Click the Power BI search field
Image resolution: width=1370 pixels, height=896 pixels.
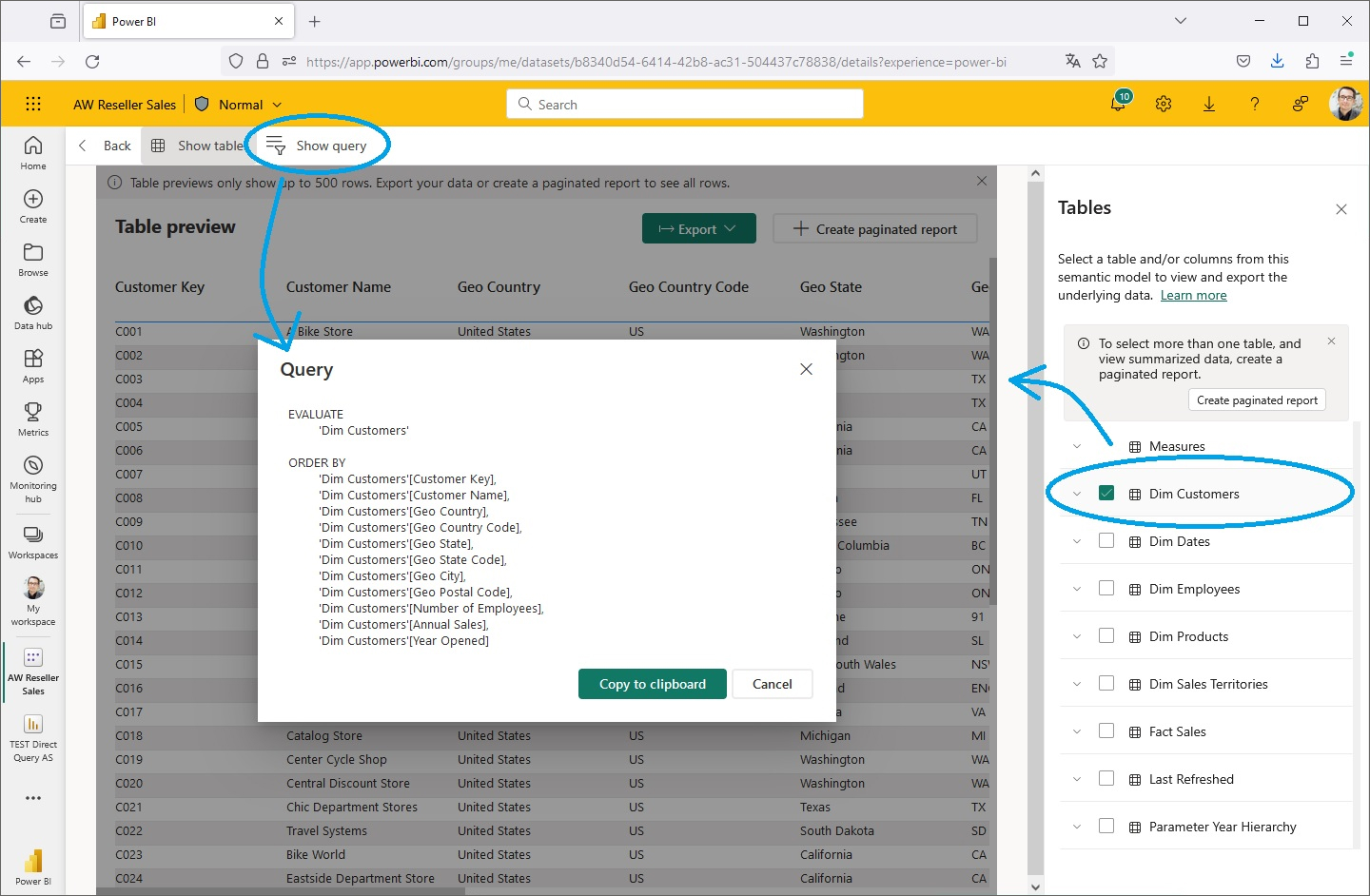coord(684,104)
